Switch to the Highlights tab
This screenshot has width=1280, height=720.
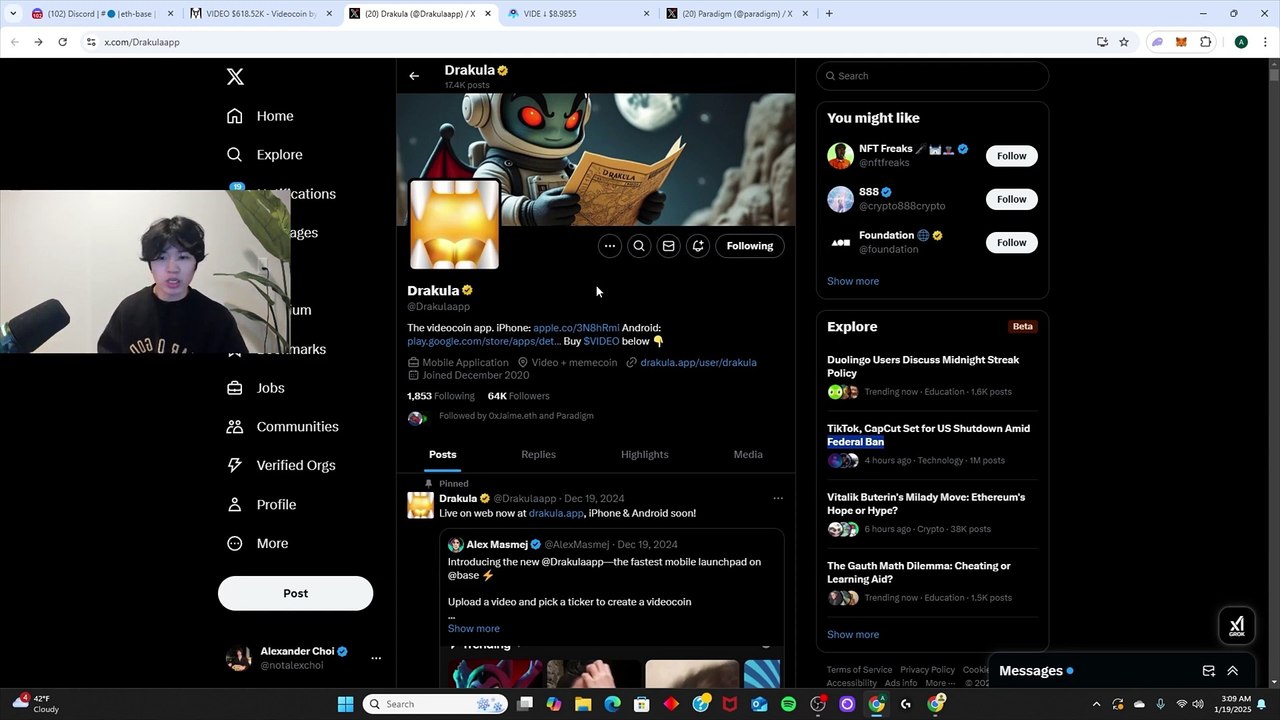(x=644, y=455)
